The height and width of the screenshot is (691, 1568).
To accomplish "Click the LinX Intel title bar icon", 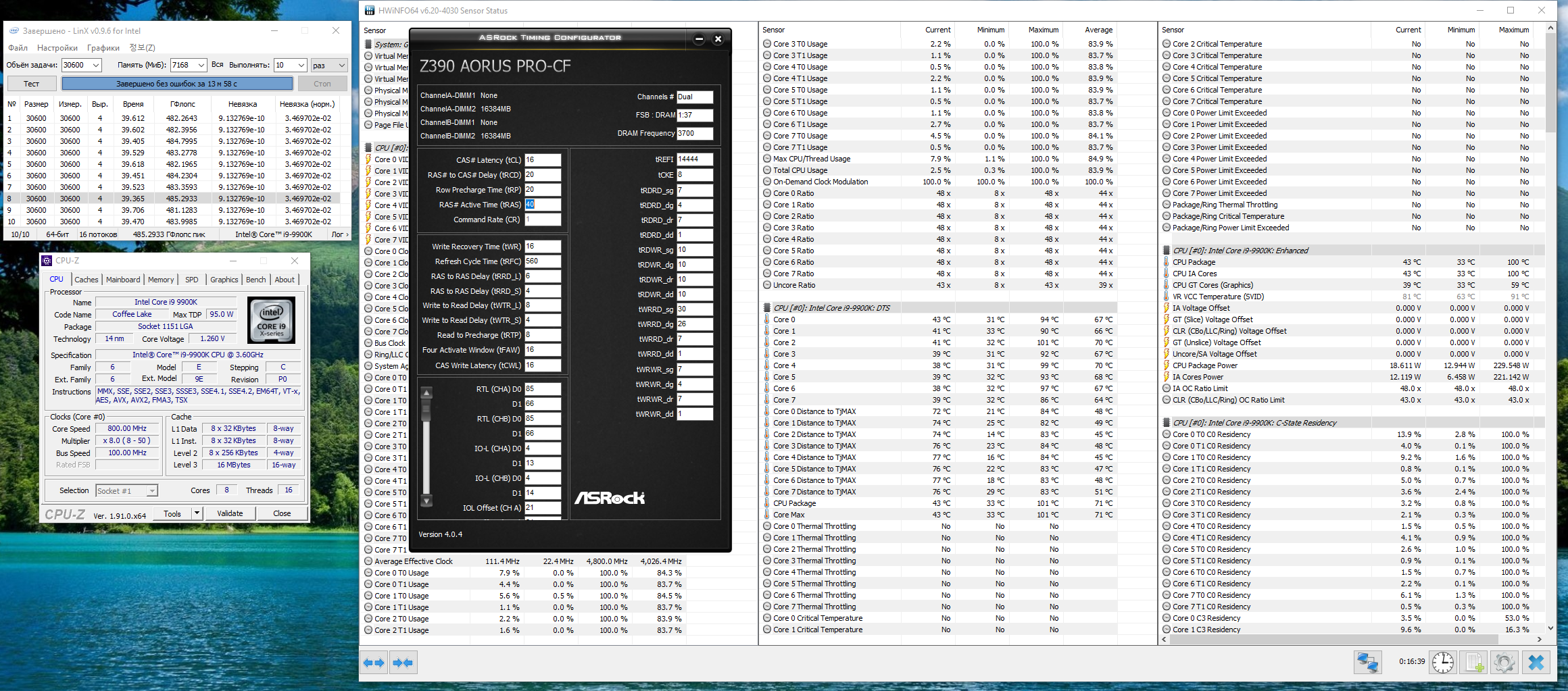I will (x=14, y=30).
